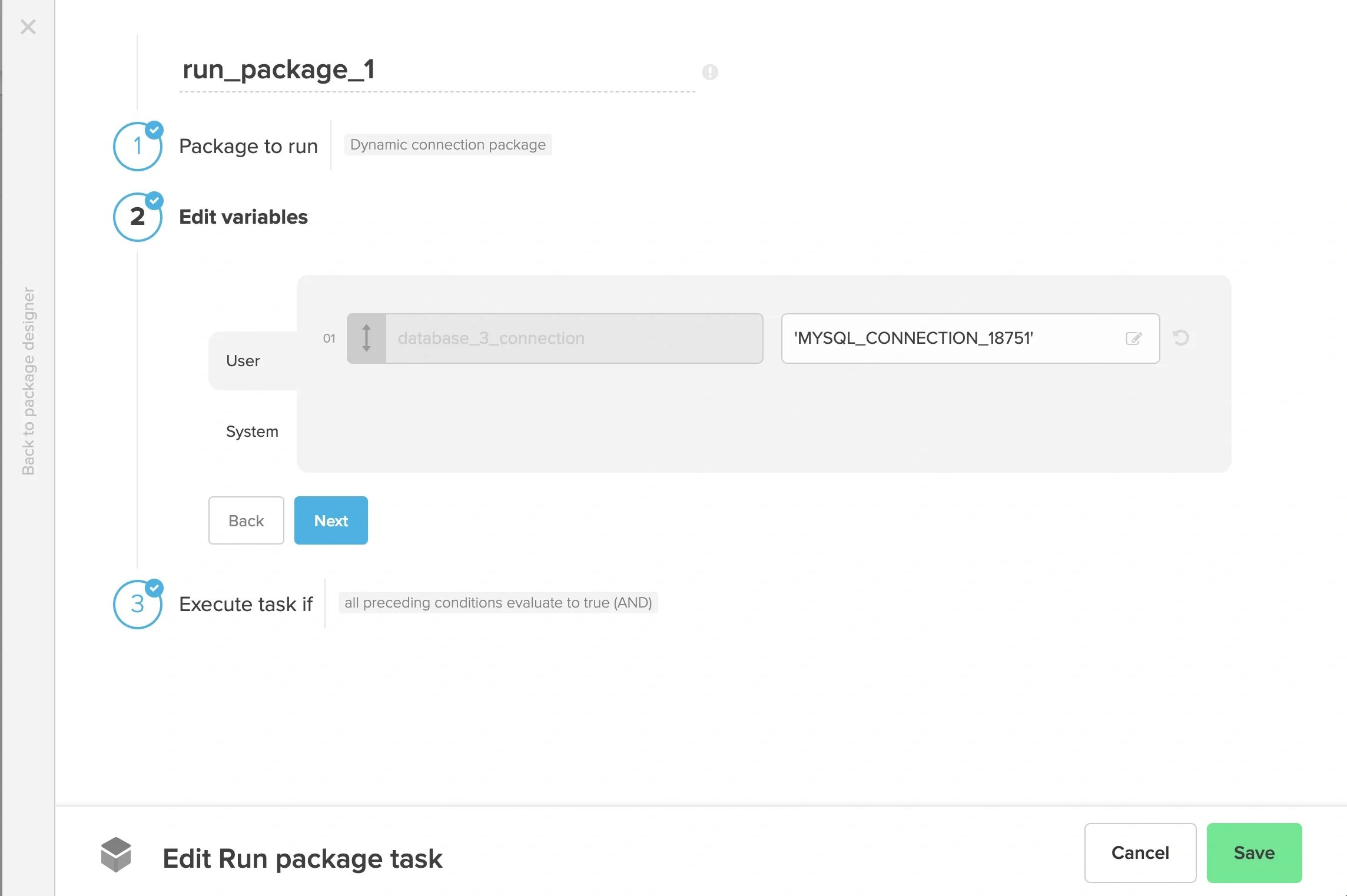Switch to the System variables tab

253,432
